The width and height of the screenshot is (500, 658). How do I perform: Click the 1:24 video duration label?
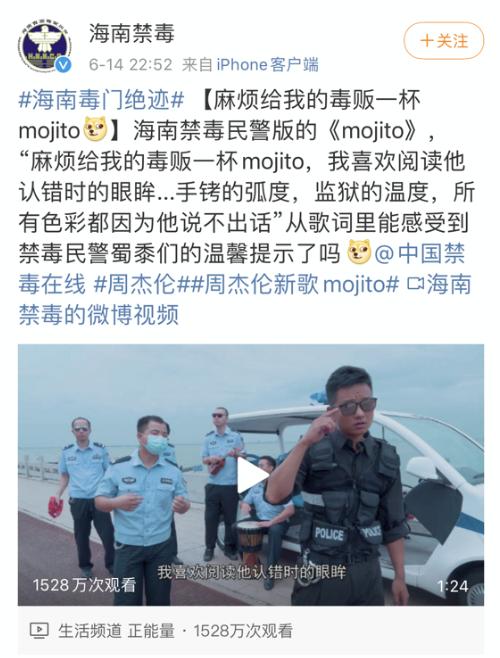coord(453,586)
